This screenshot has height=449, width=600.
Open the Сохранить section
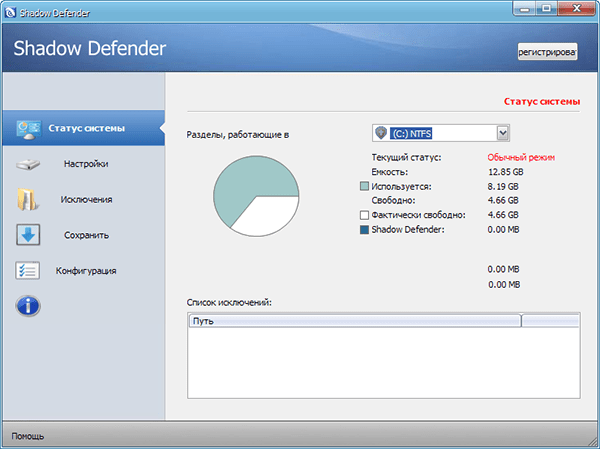tap(86, 235)
